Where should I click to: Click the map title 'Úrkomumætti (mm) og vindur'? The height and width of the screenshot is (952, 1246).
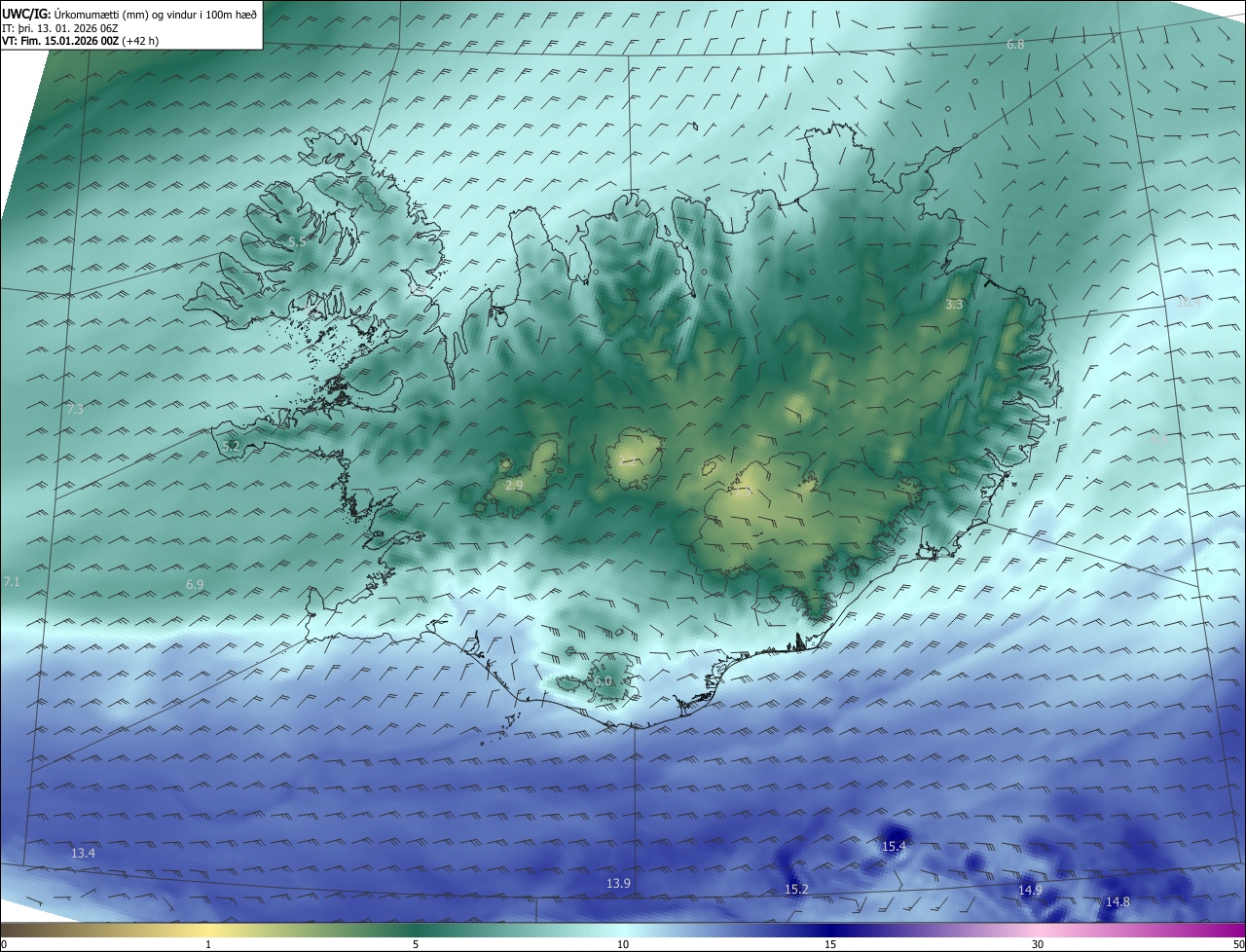128,14
